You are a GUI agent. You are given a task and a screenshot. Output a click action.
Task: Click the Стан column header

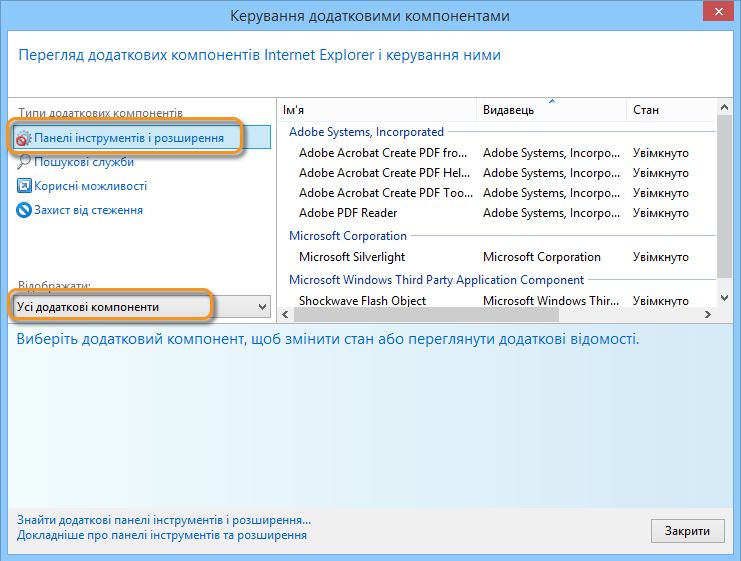click(672, 110)
